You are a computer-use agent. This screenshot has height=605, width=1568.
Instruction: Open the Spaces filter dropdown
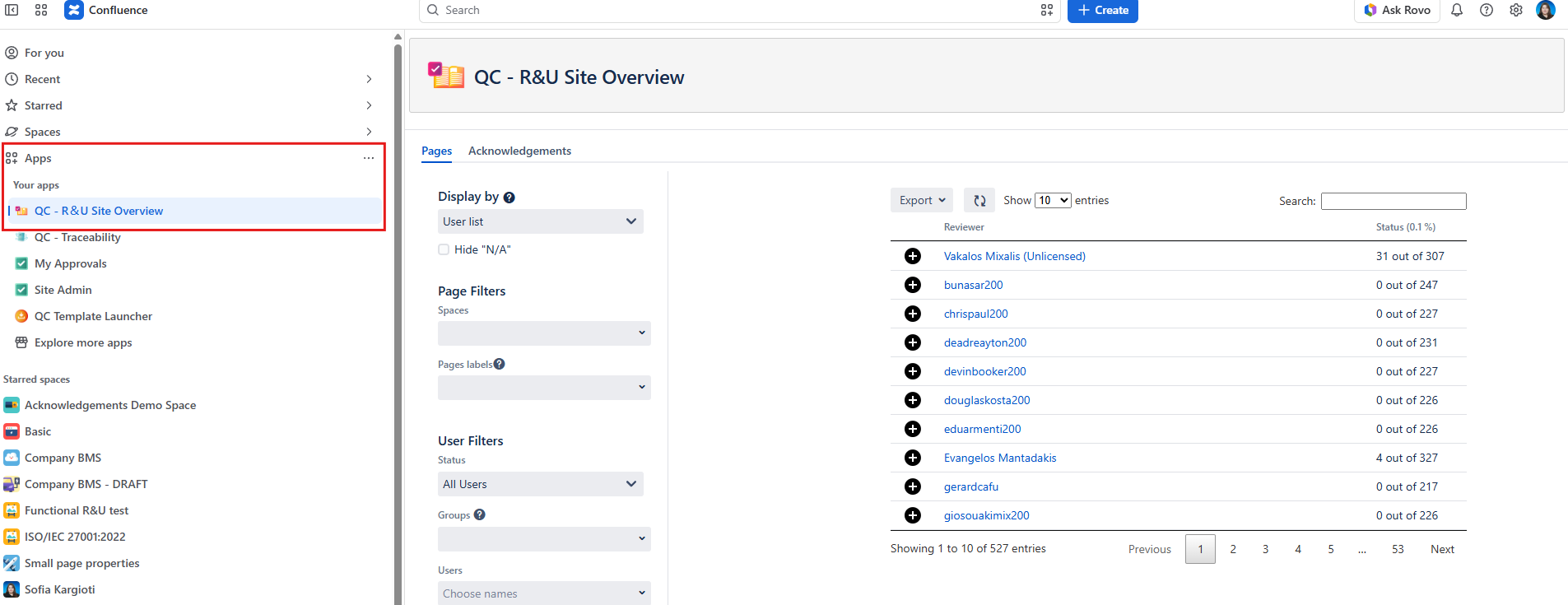tap(544, 333)
